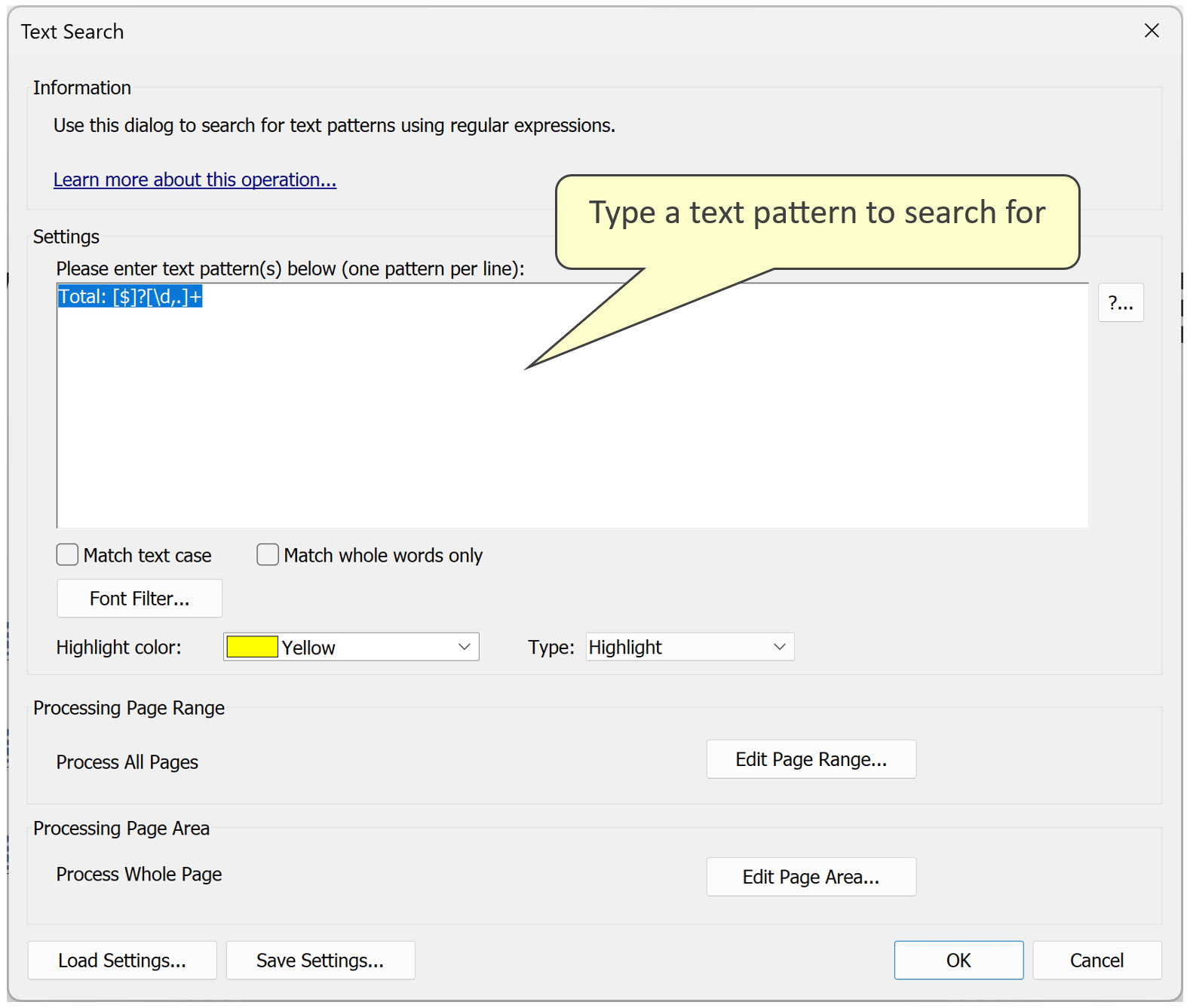Open the Font Filter settings
The height and width of the screenshot is (1008, 1187).
140,599
